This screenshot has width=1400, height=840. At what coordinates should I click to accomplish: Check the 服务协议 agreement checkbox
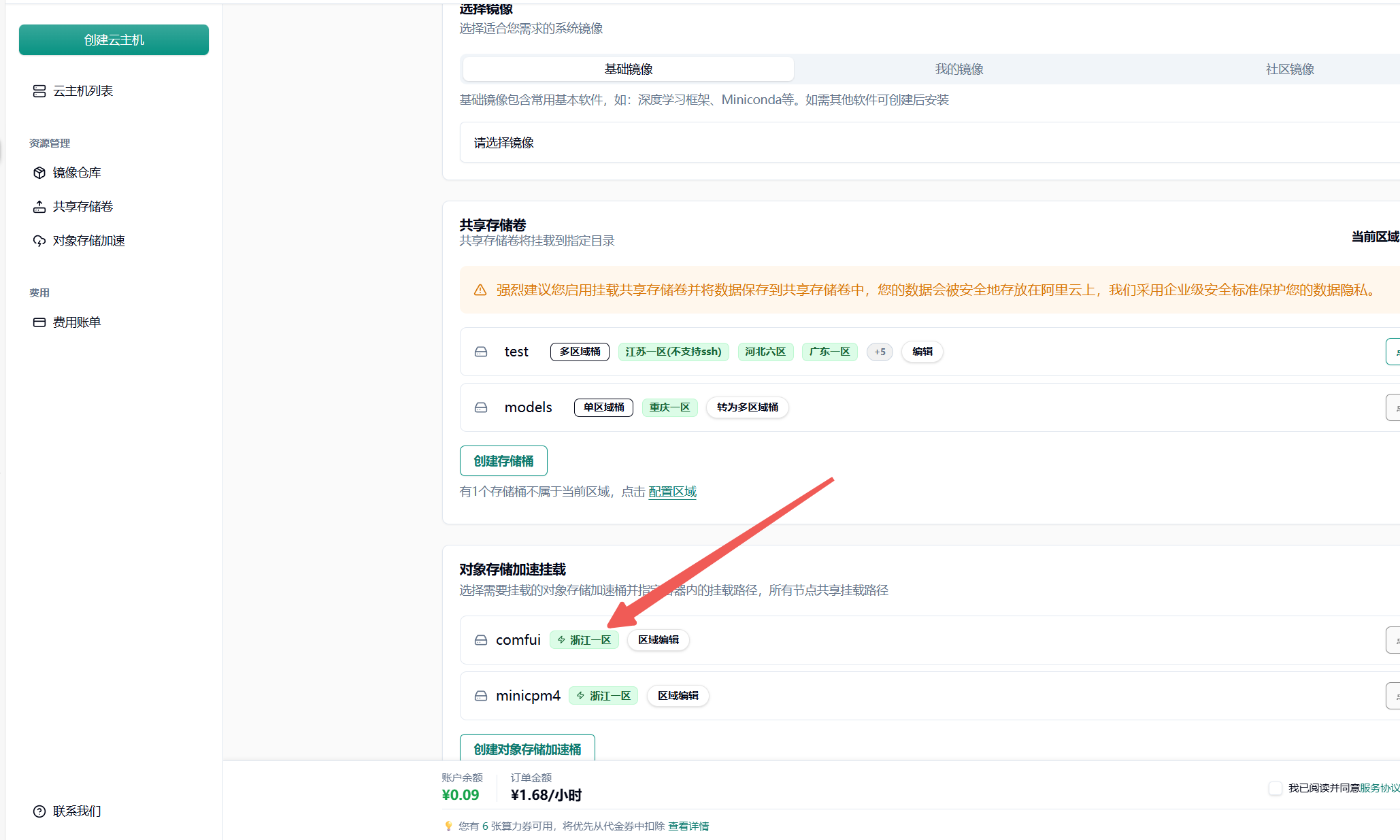coord(1276,788)
